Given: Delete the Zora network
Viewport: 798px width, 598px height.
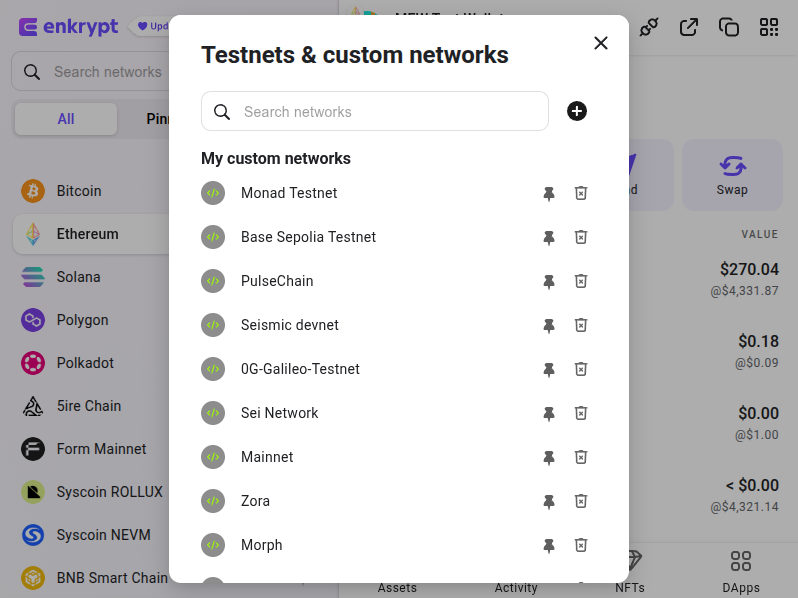Looking at the screenshot, I should pos(581,501).
